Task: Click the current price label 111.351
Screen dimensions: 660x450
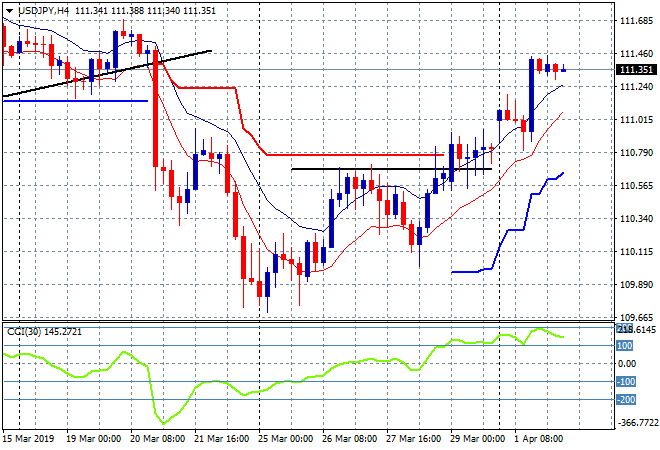Action: point(636,70)
